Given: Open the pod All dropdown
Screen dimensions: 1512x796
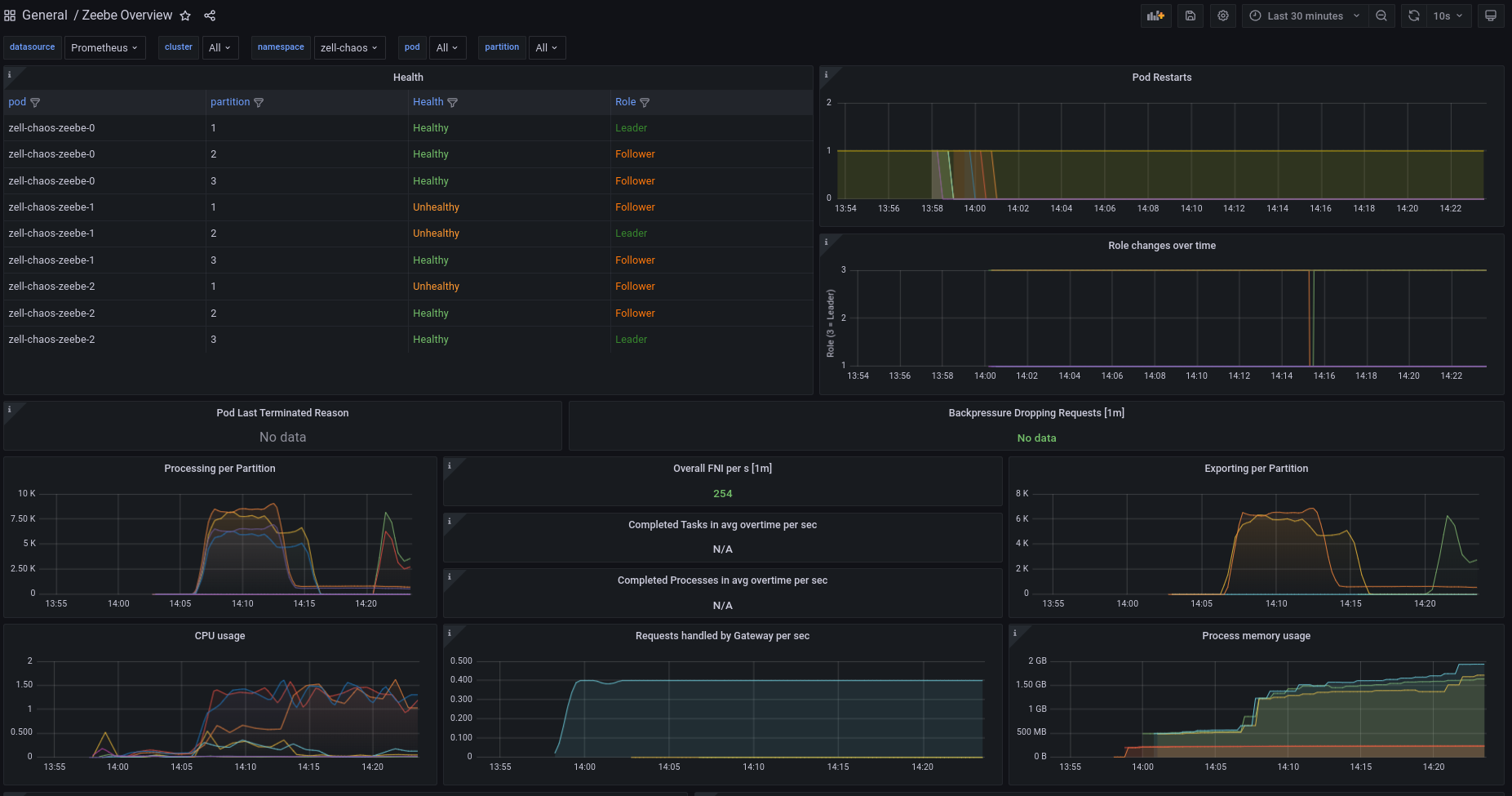Looking at the screenshot, I should click(x=447, y=48).
